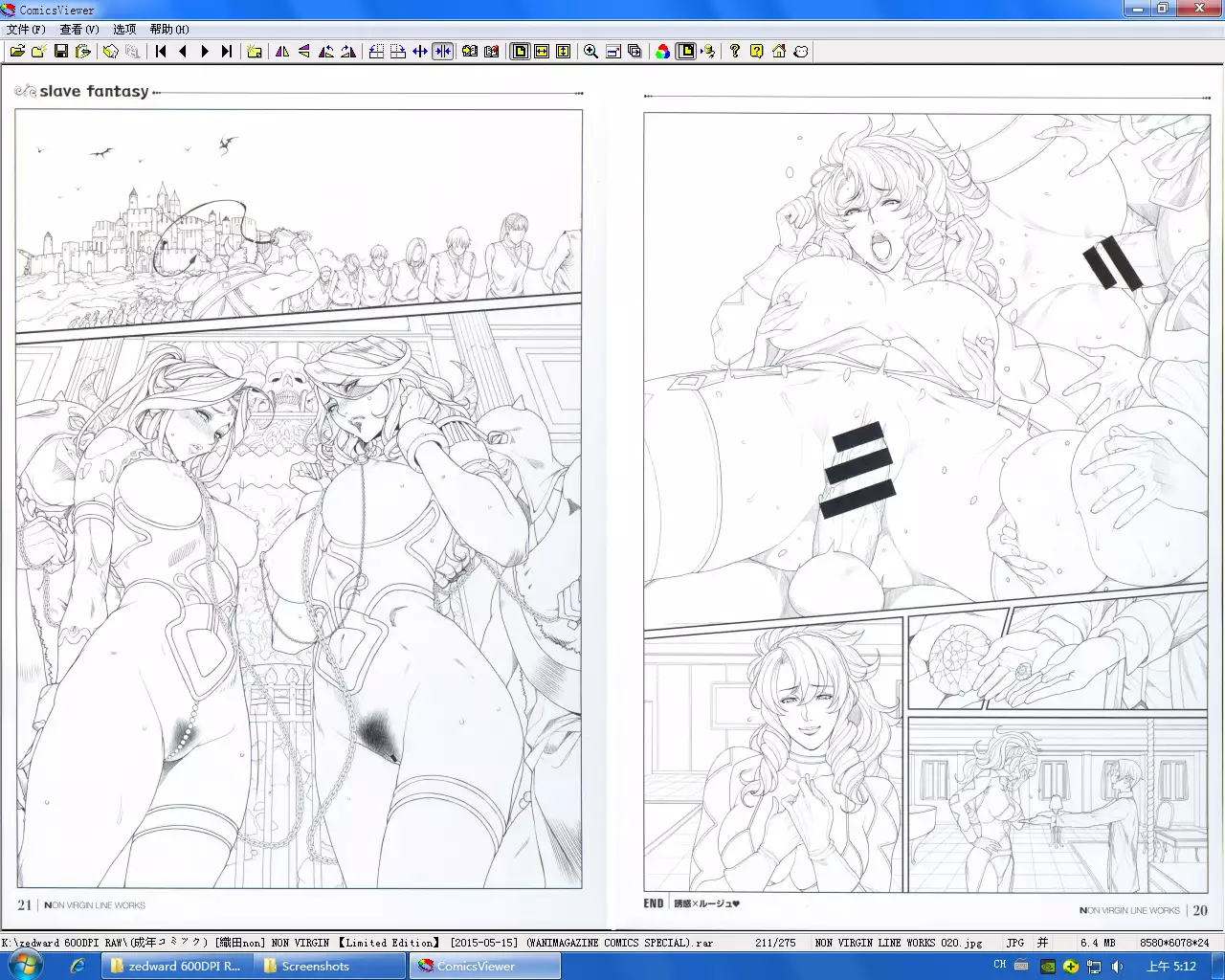The width and height of the screenshot is (1225, 980).
Task: Toggle the original size view mode
Action: click(520, 52)
